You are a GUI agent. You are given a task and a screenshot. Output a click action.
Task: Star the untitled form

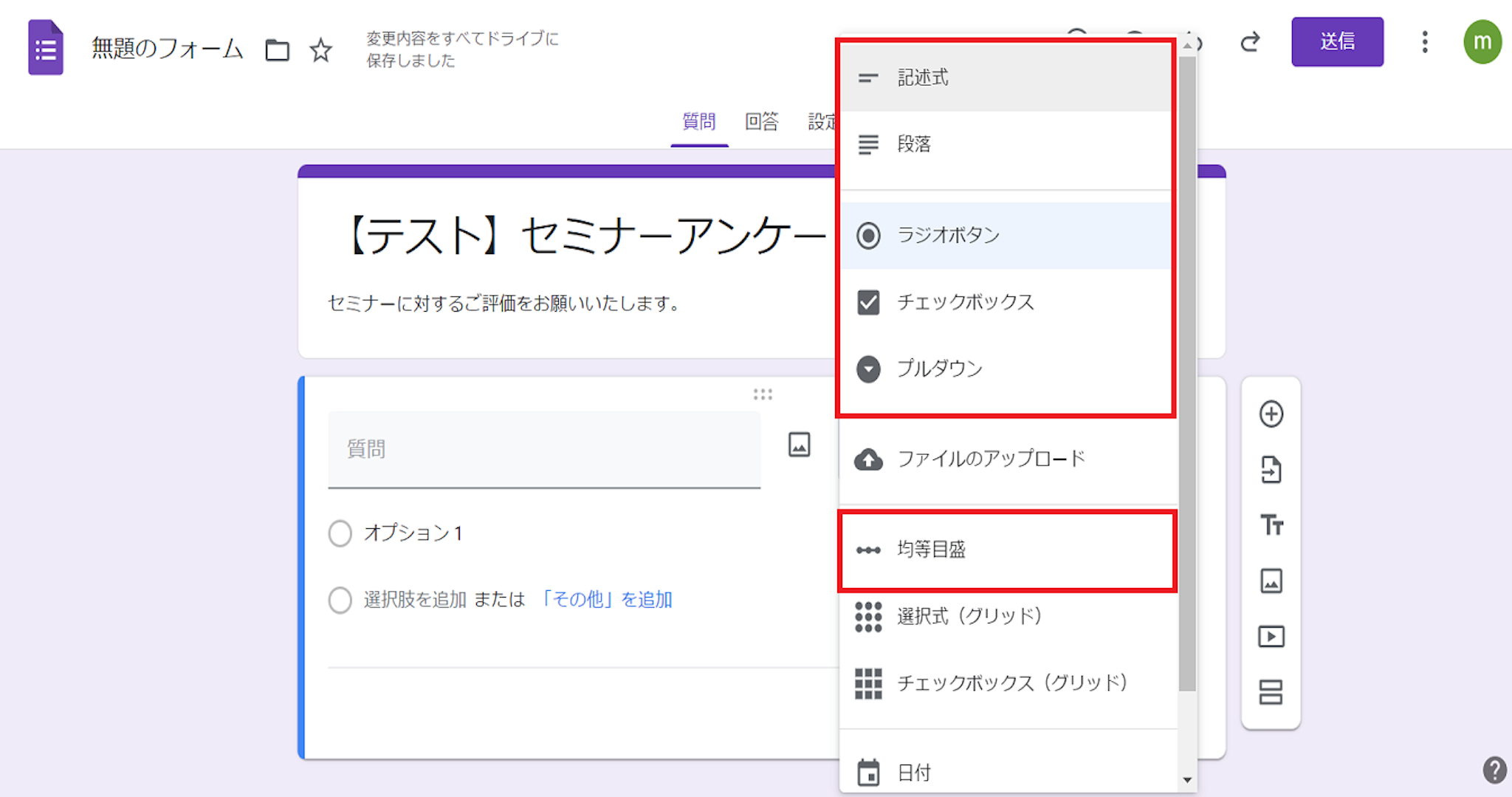click(x=320, y=50)
